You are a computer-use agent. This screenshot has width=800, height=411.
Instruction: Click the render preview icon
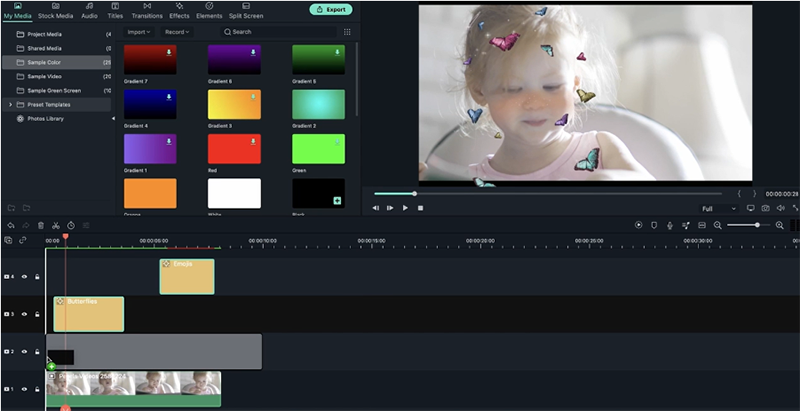(x=638, y=225)
